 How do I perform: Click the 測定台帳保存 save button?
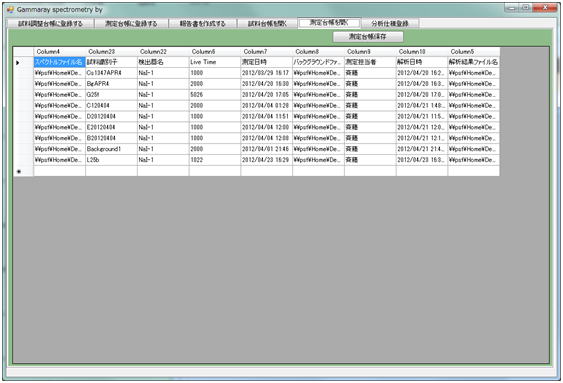368,37
